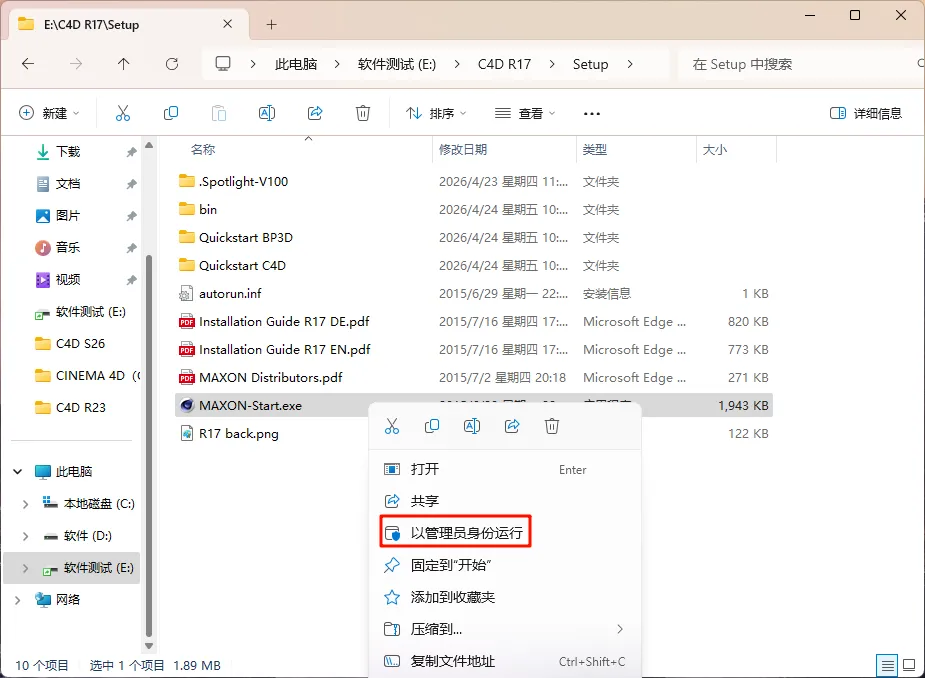Close the E:\C4D R17\Setup tab

pos(228,24)
